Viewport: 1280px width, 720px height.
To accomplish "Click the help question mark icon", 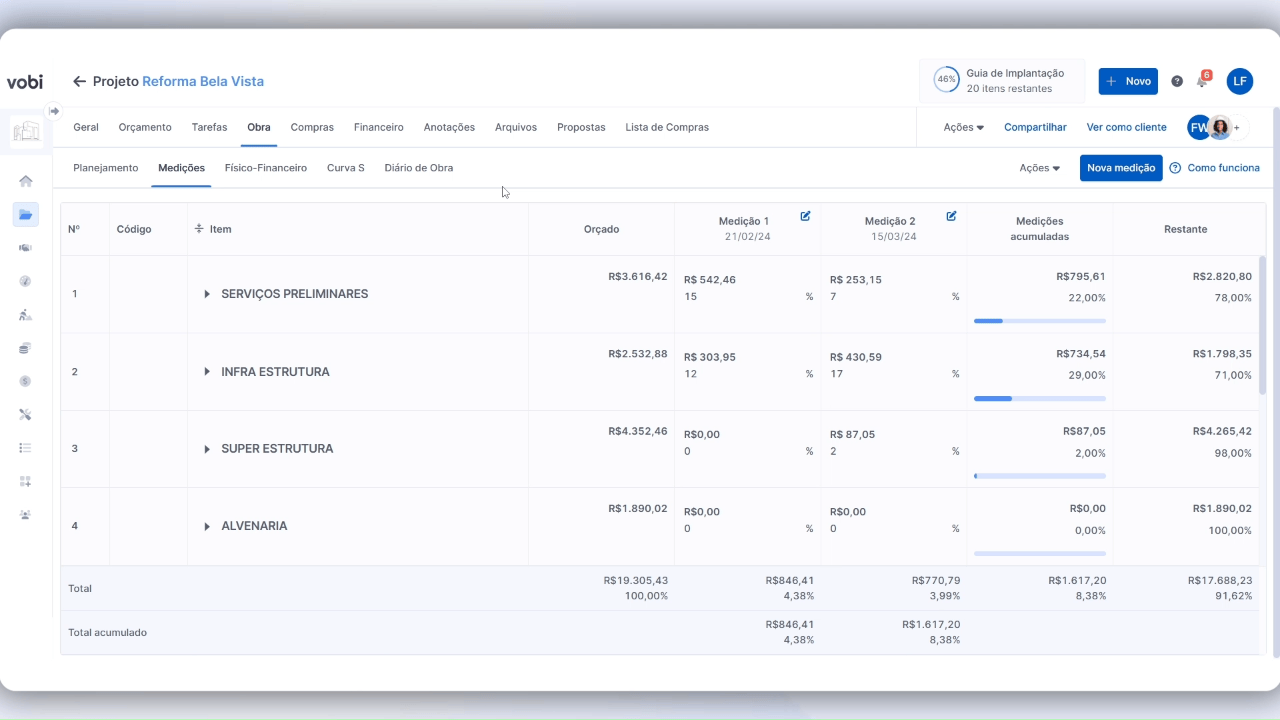I will point(1177,81).
